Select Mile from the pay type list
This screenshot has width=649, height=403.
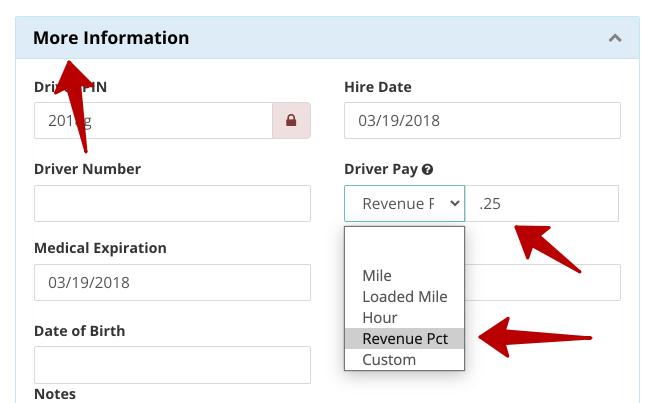404,276
